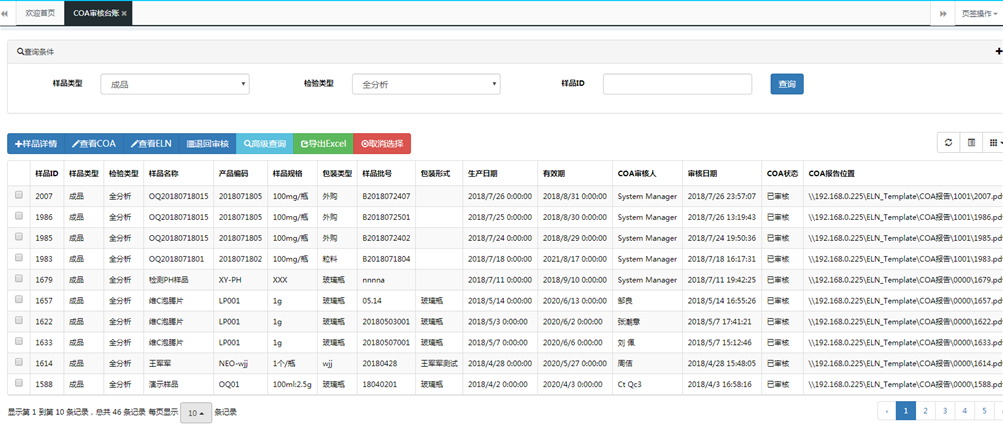The height and width of the screenshot is (428, 1003).
Task: Select the COA审核台账 tab
Action: (94, 13)
